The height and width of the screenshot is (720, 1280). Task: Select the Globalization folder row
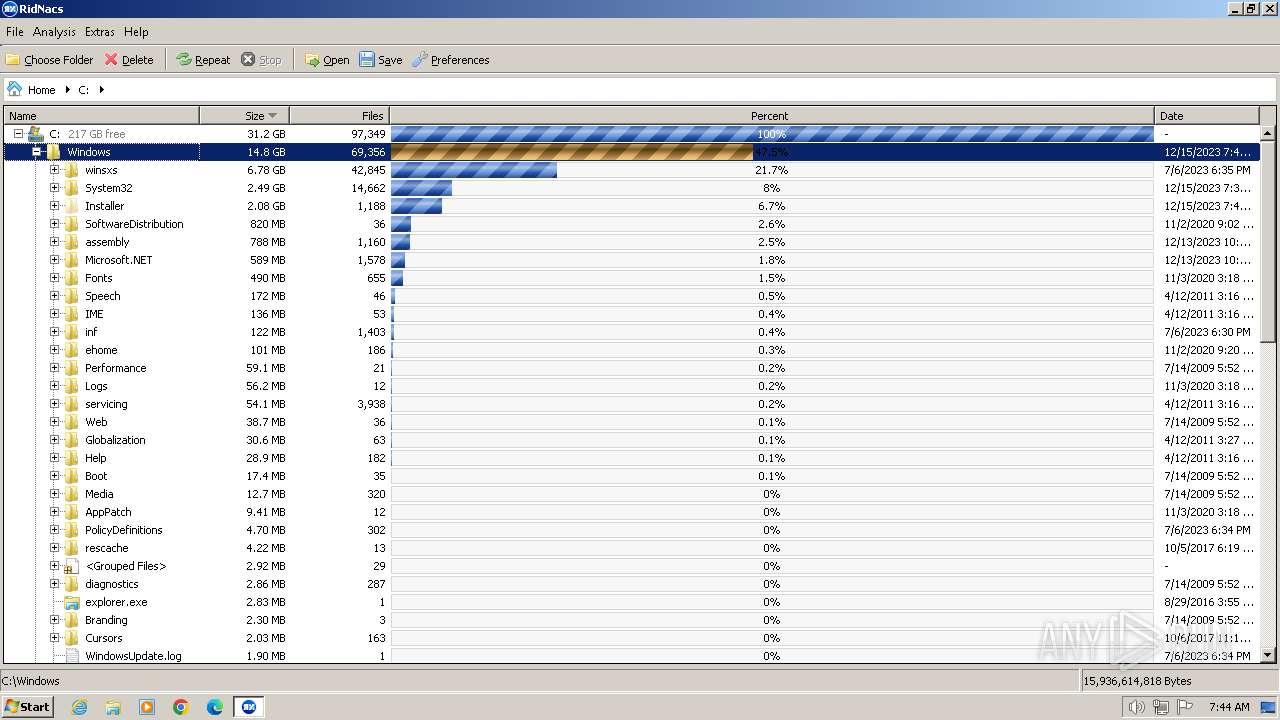(x=632, y=440)
